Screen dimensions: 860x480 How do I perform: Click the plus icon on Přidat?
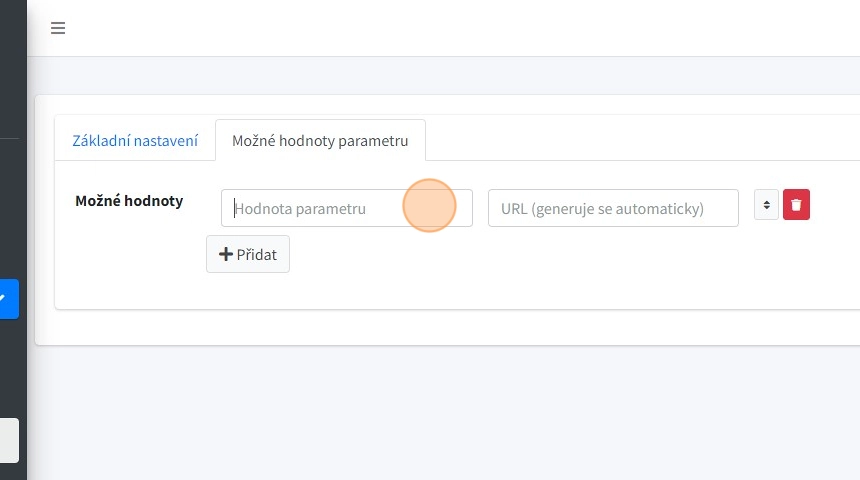[226, 255]
